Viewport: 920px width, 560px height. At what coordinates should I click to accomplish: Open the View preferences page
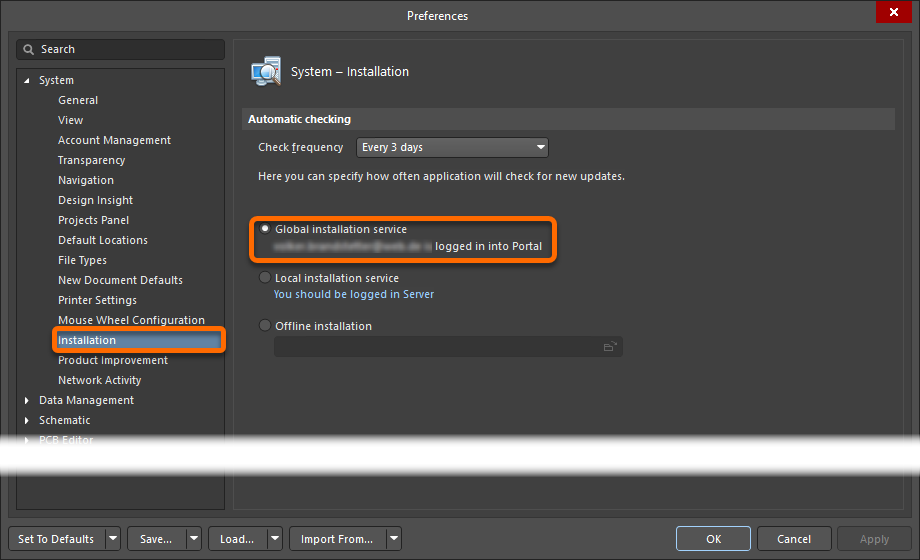[x=70, y=120]
